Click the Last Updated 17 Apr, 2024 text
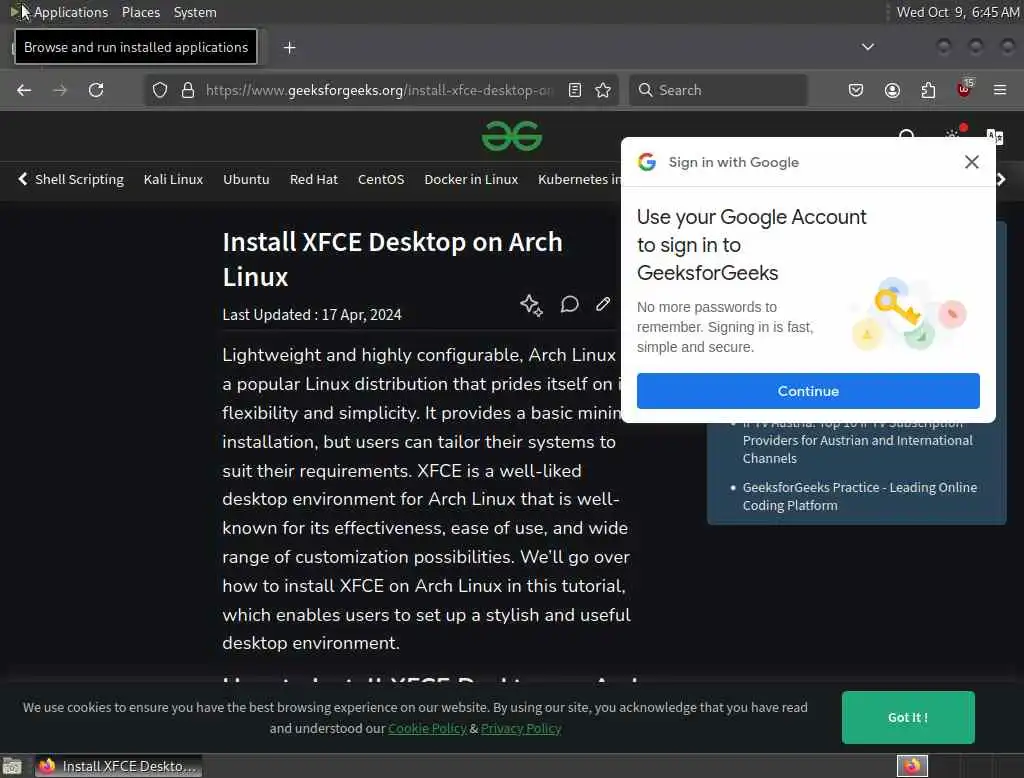Viewport: 1024px width, 778px height. [312, 315]
